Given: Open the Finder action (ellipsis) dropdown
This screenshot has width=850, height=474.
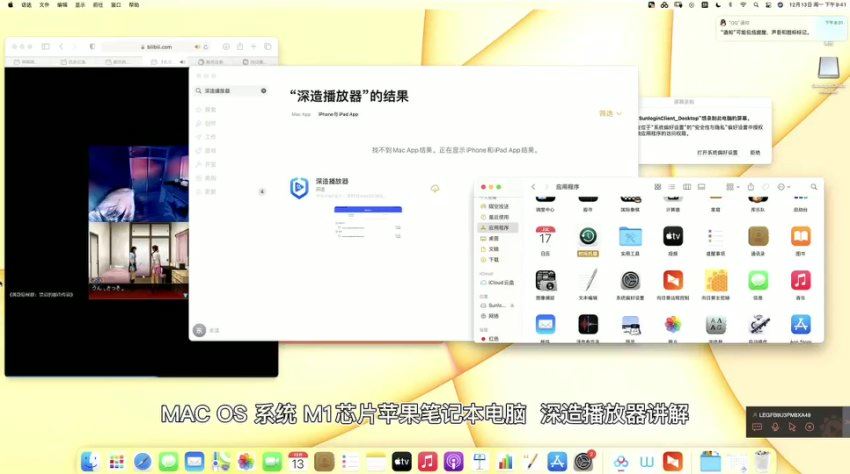Looking at the screenshot, I should pos(784,187).
